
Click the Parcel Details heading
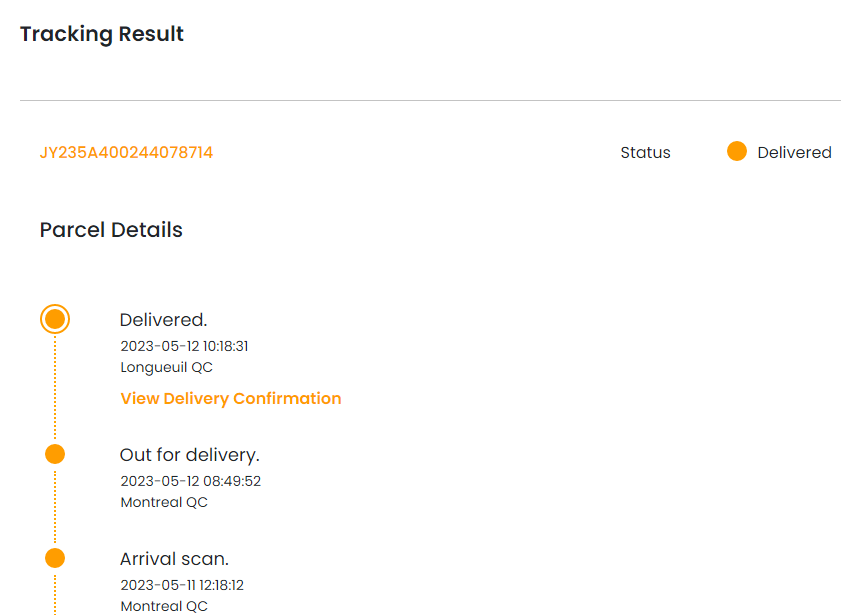coord(111,230)
